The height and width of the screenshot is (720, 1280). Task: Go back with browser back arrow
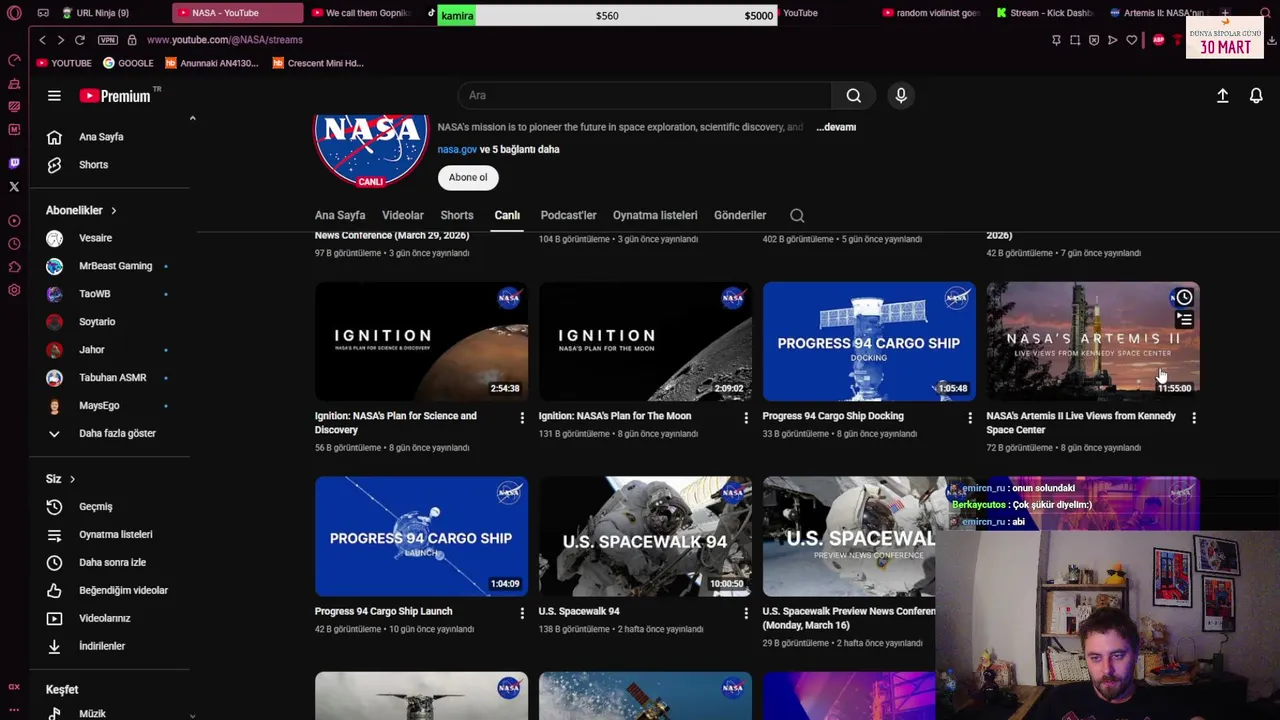click(x=42, y=40)
